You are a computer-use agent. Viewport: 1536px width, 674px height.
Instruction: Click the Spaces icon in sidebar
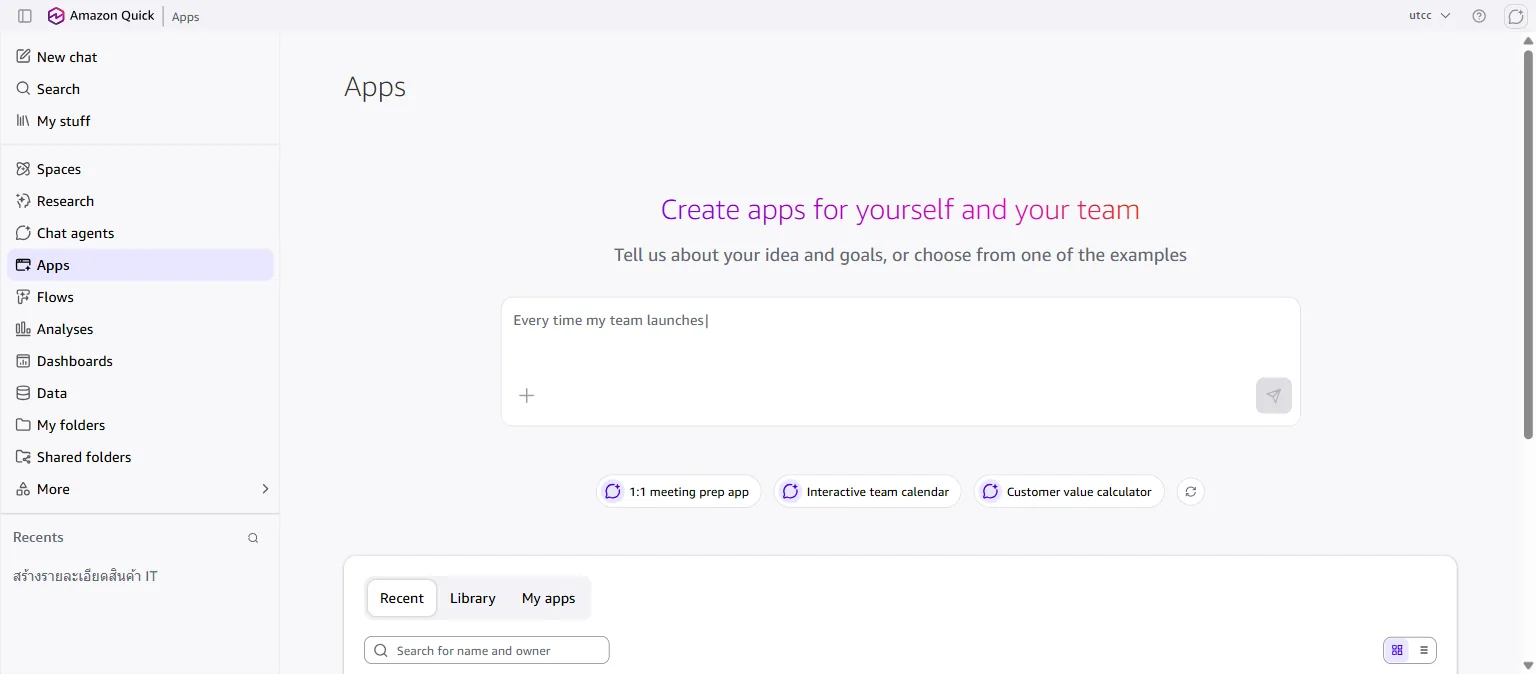(x=23, y=169)
